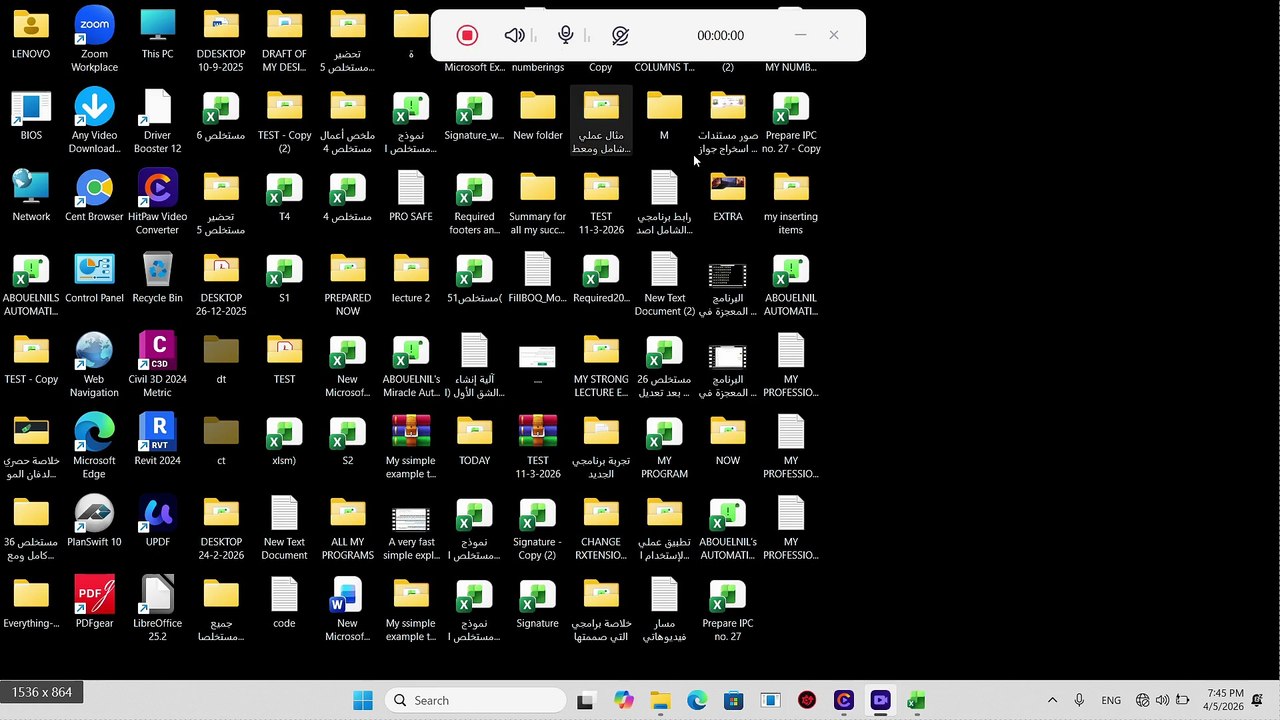Select the HitPaw Video Converter shortcut

pyautogui.click(x=157, y=202)
